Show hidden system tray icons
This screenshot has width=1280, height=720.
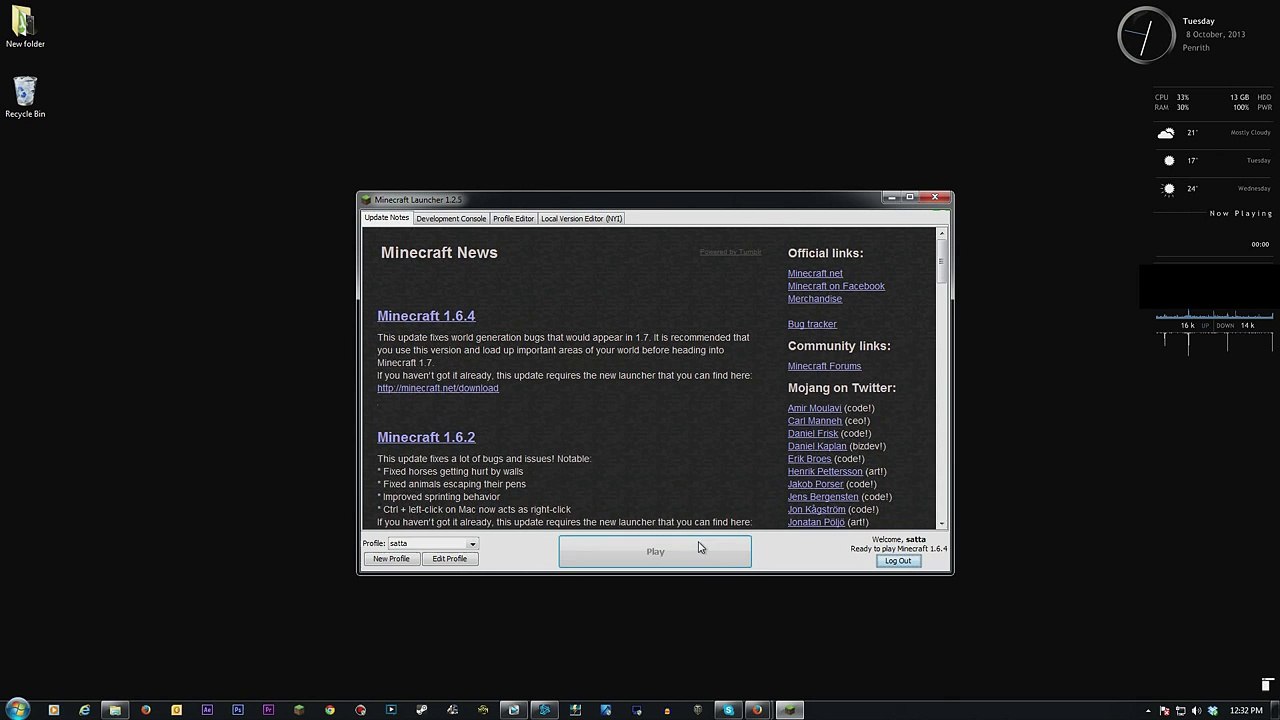point(1148,710)
